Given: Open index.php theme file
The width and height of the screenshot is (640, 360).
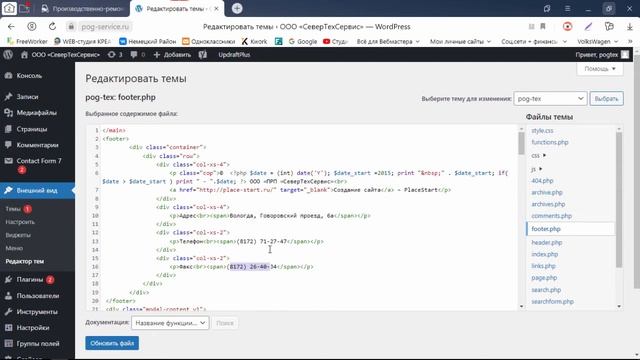Looking at the screenshot, I should tap(544, 254).
